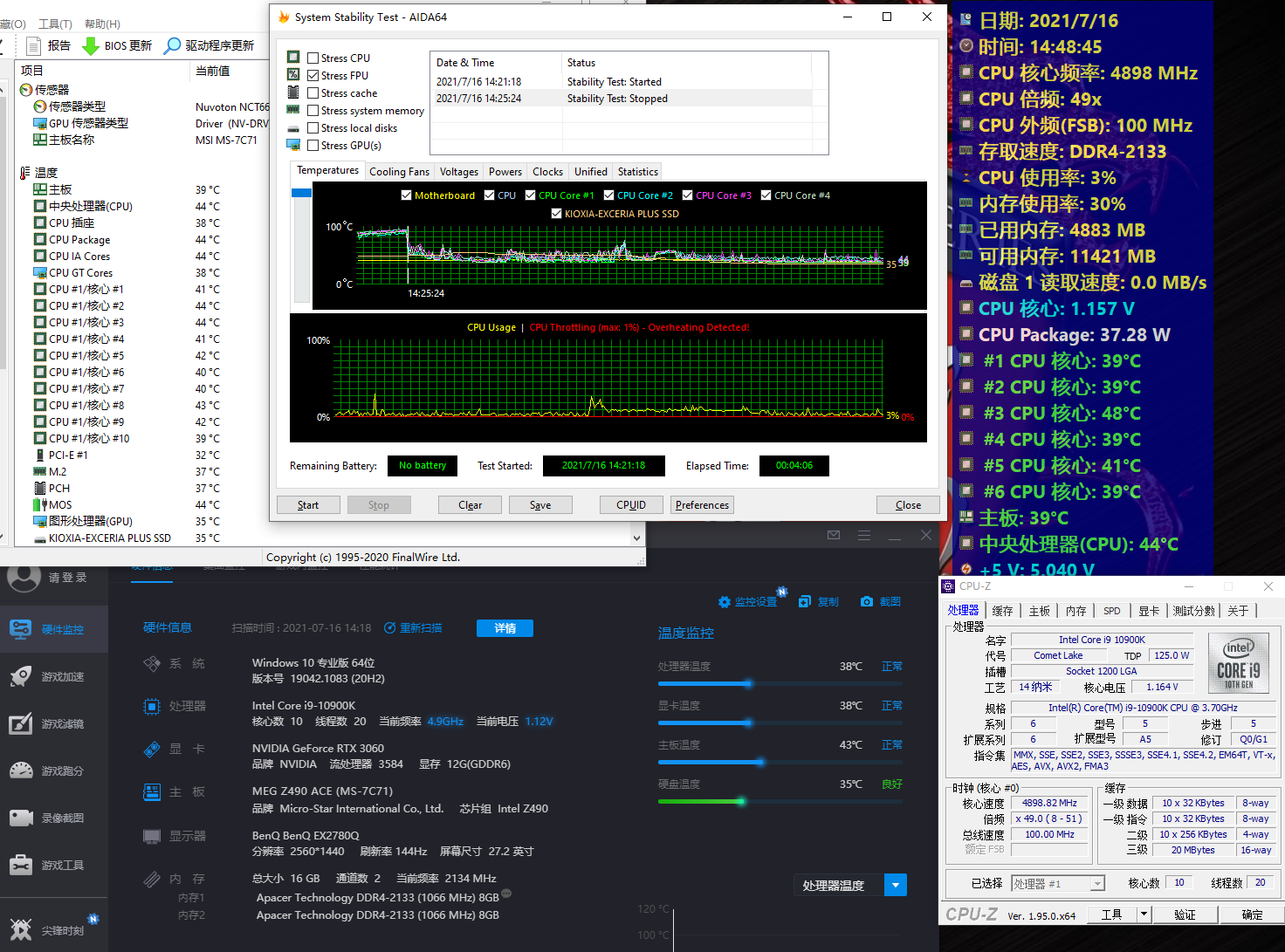Image resolution: width=1285 pixels, height=952 pixels.
Task: Collapse the 传感器 tree node in AIDA64
Action: [25, 90]
